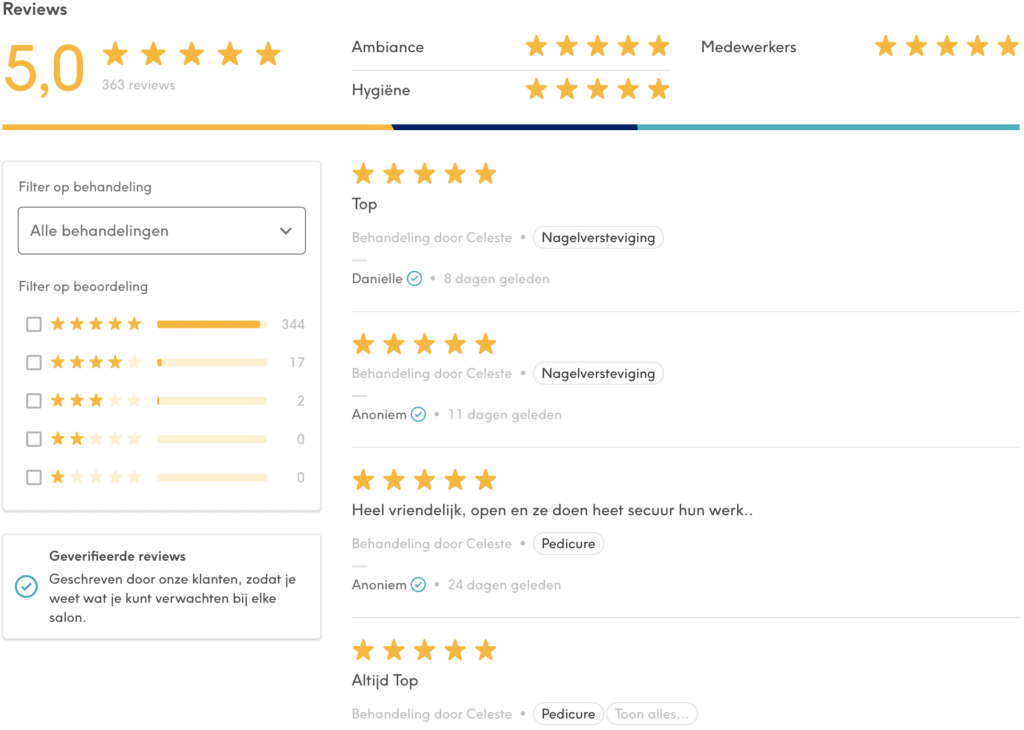
Task: Expand the Toon alles... treatment tag
Action: (x=651, y=714)
